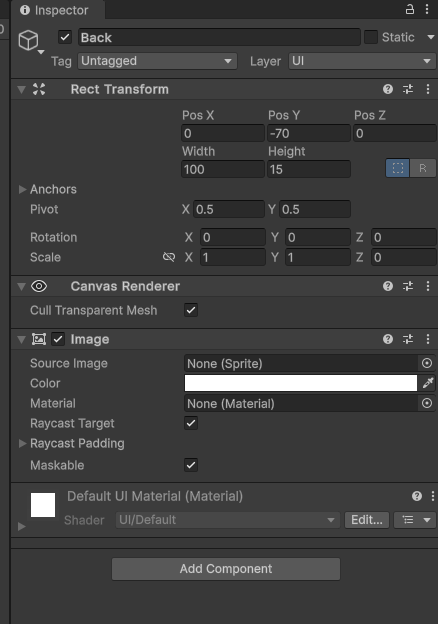Image resolution: width=438 pixels, height=624 pixels.
Task: Open the Layer dropdown set to UI
Action: click(x=362, y=61)
